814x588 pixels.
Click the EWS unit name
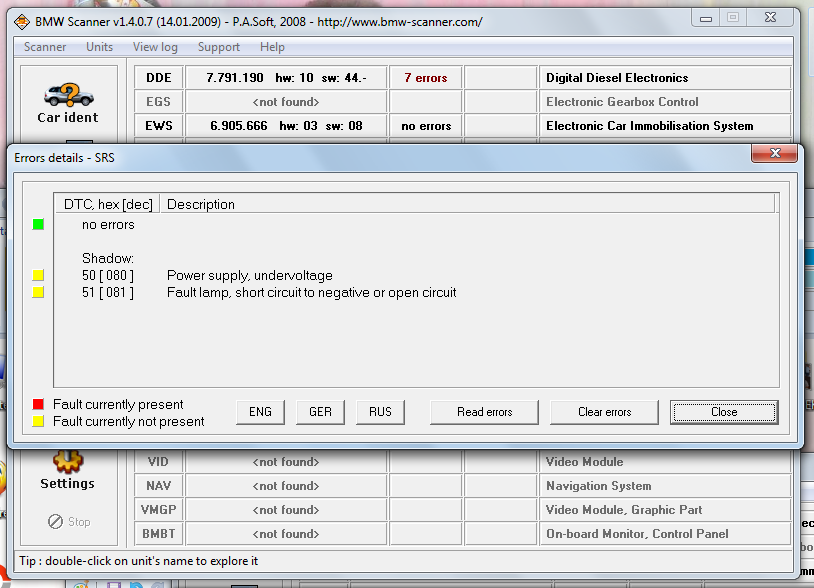pos(159,126)
